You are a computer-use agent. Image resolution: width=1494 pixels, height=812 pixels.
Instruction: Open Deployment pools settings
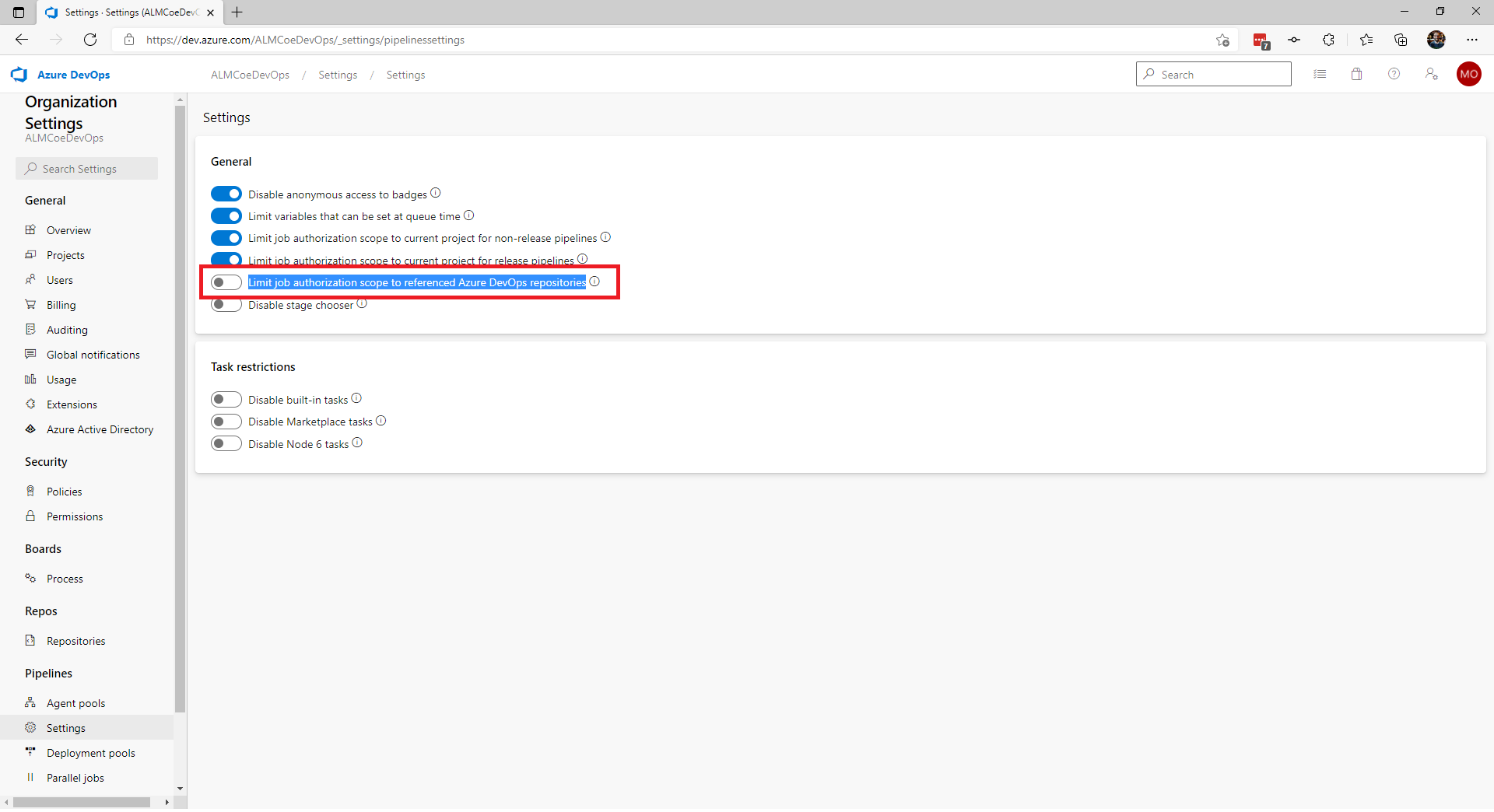click(89, 752)
